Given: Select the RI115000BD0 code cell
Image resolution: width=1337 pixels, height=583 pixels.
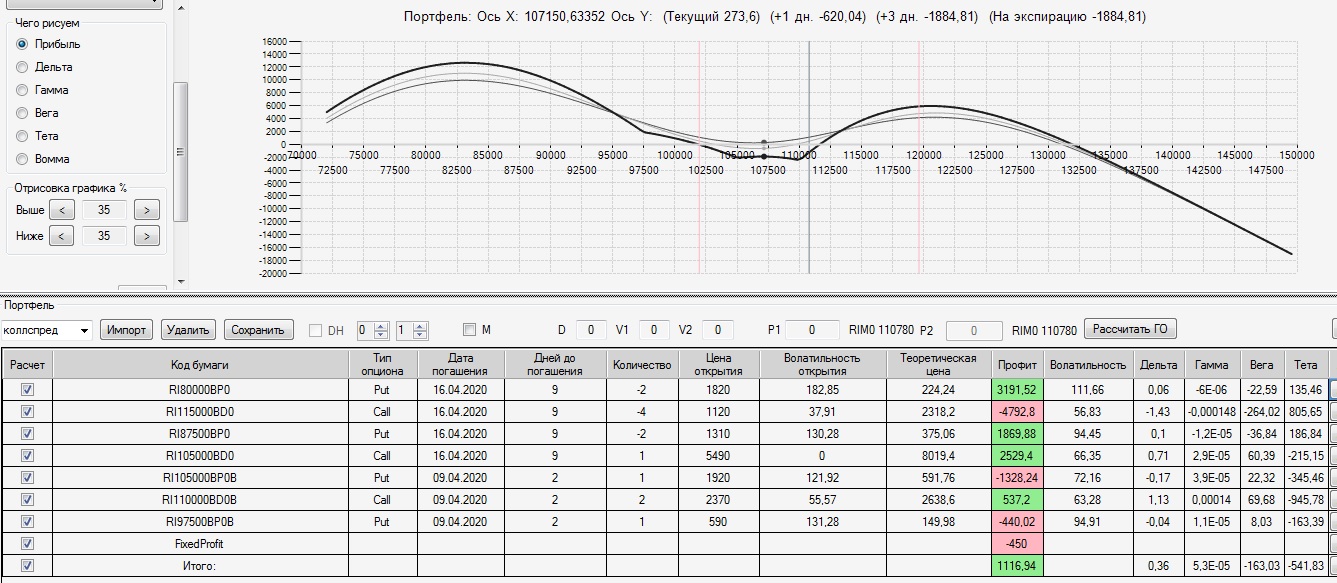Looking at the screenshot, I should (x=200, y=412).
